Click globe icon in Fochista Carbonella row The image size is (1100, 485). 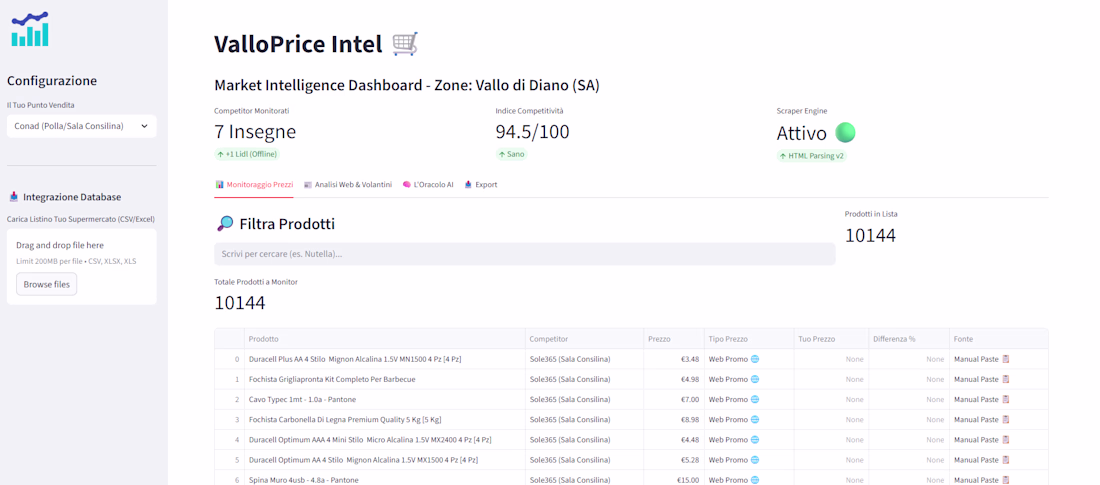[755, 419]
